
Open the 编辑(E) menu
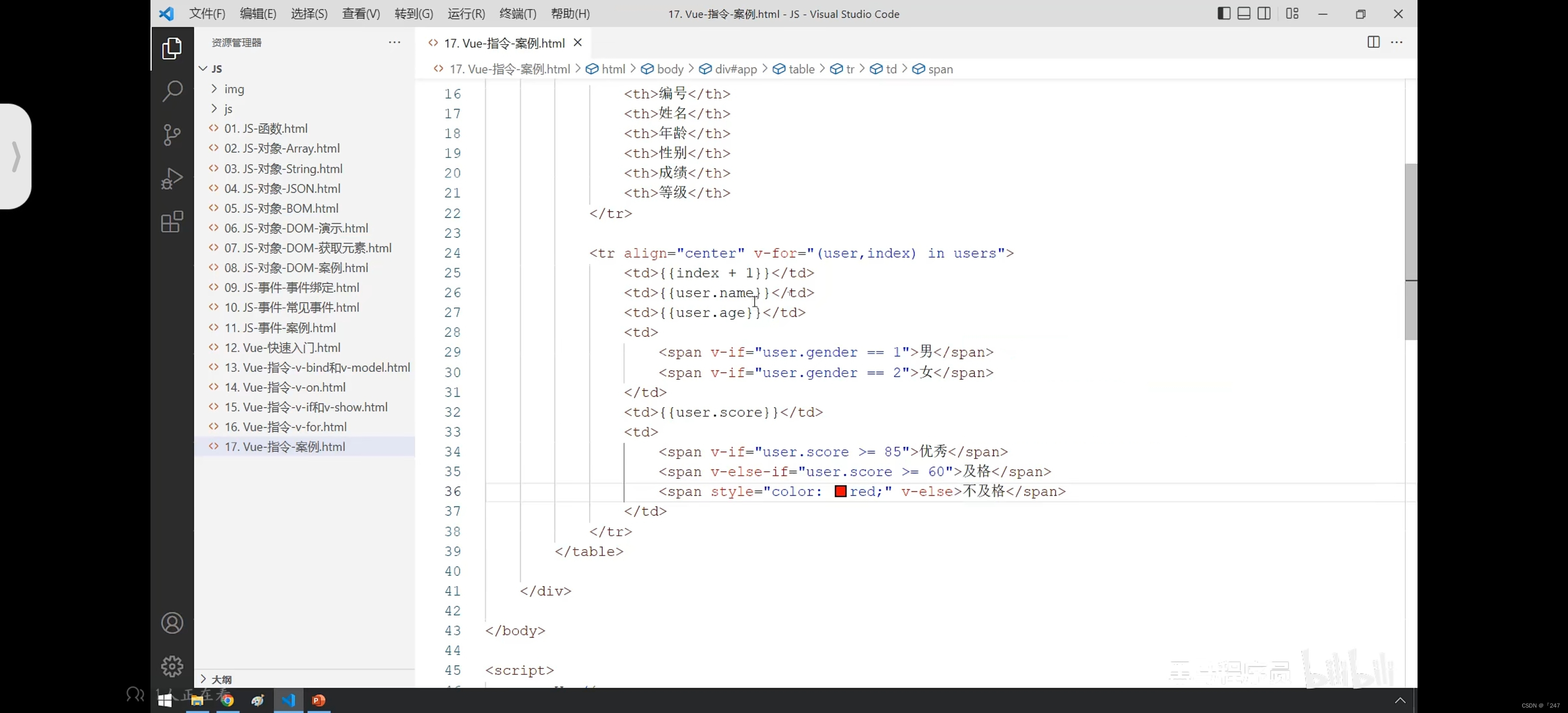point(258,13)
